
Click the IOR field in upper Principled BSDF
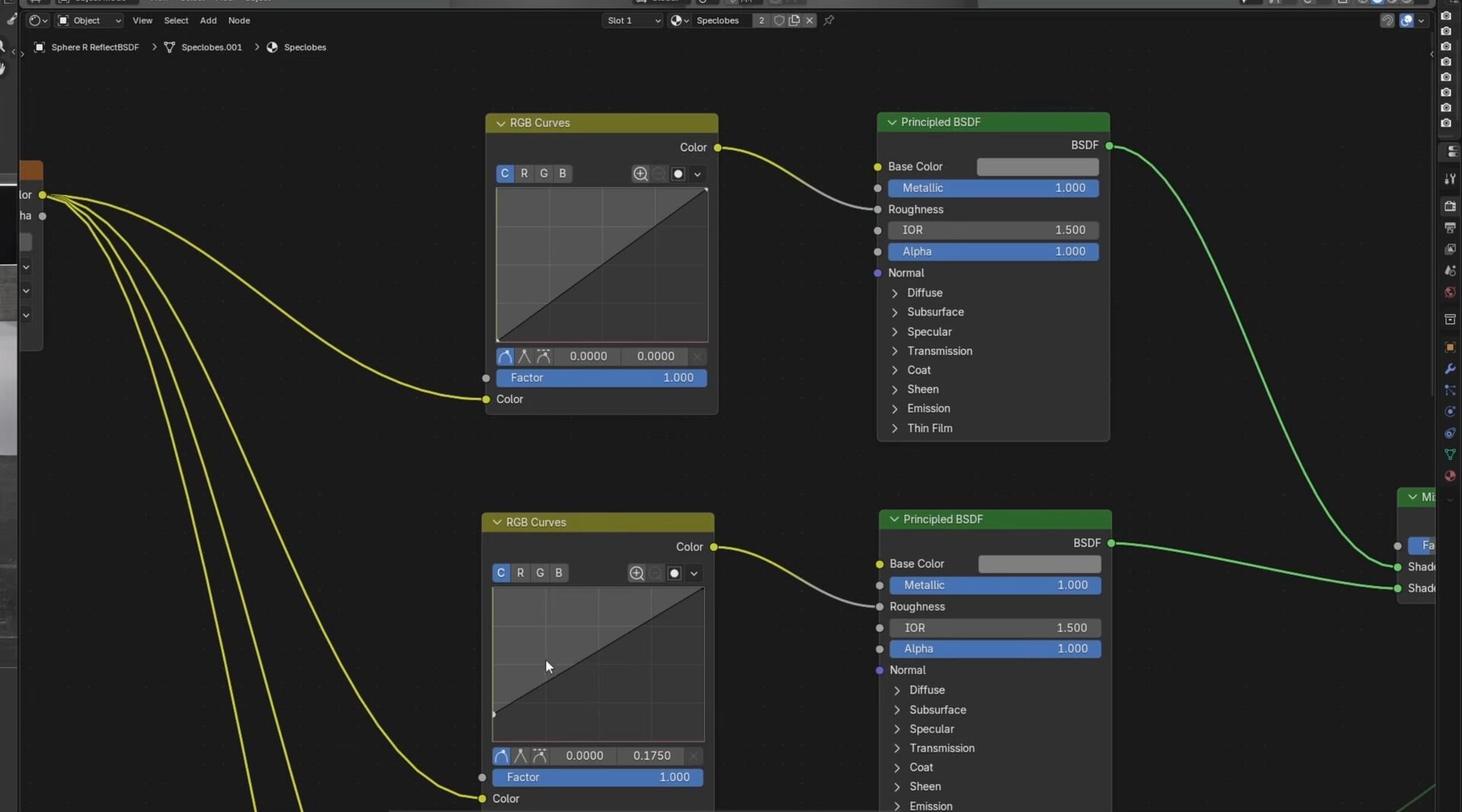(x=994, y=230)
